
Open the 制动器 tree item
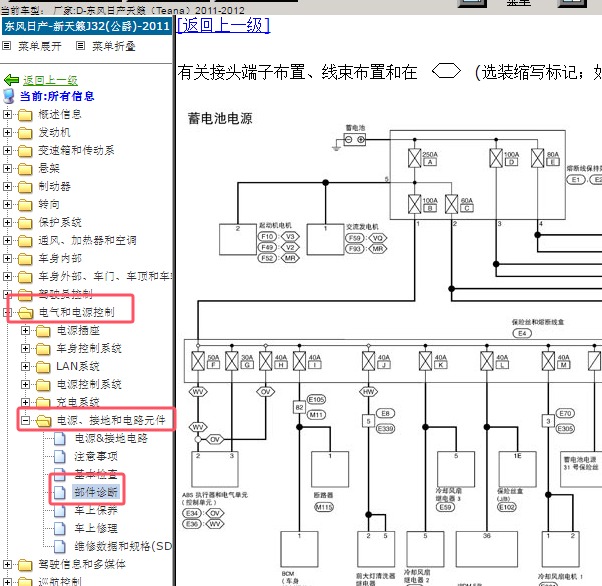pos(54,187)
